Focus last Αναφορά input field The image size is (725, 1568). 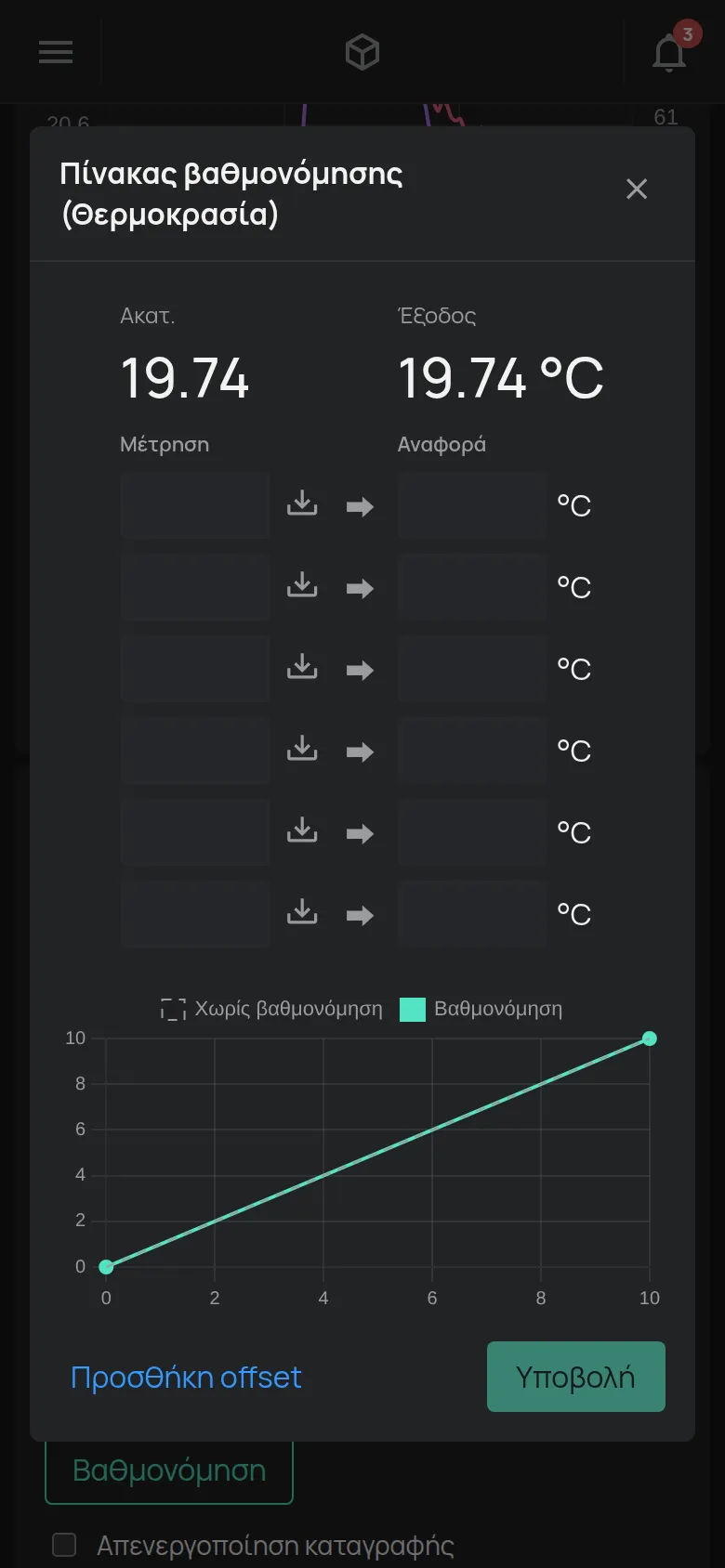click(x=472, y=914)
